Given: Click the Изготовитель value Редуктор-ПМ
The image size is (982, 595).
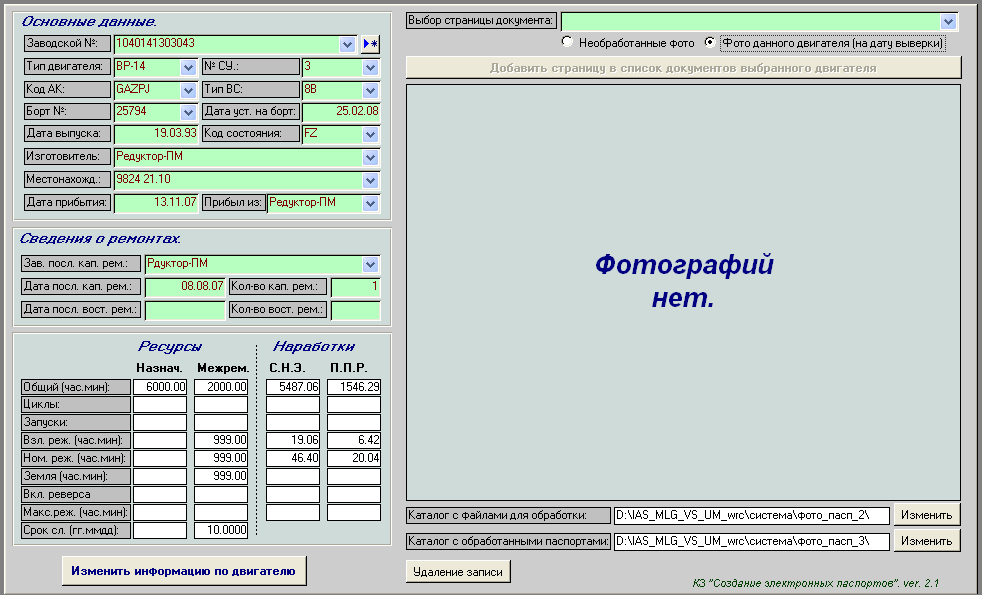Looking at the screenshot, I should pyautogui.click(x=150, y=157).
